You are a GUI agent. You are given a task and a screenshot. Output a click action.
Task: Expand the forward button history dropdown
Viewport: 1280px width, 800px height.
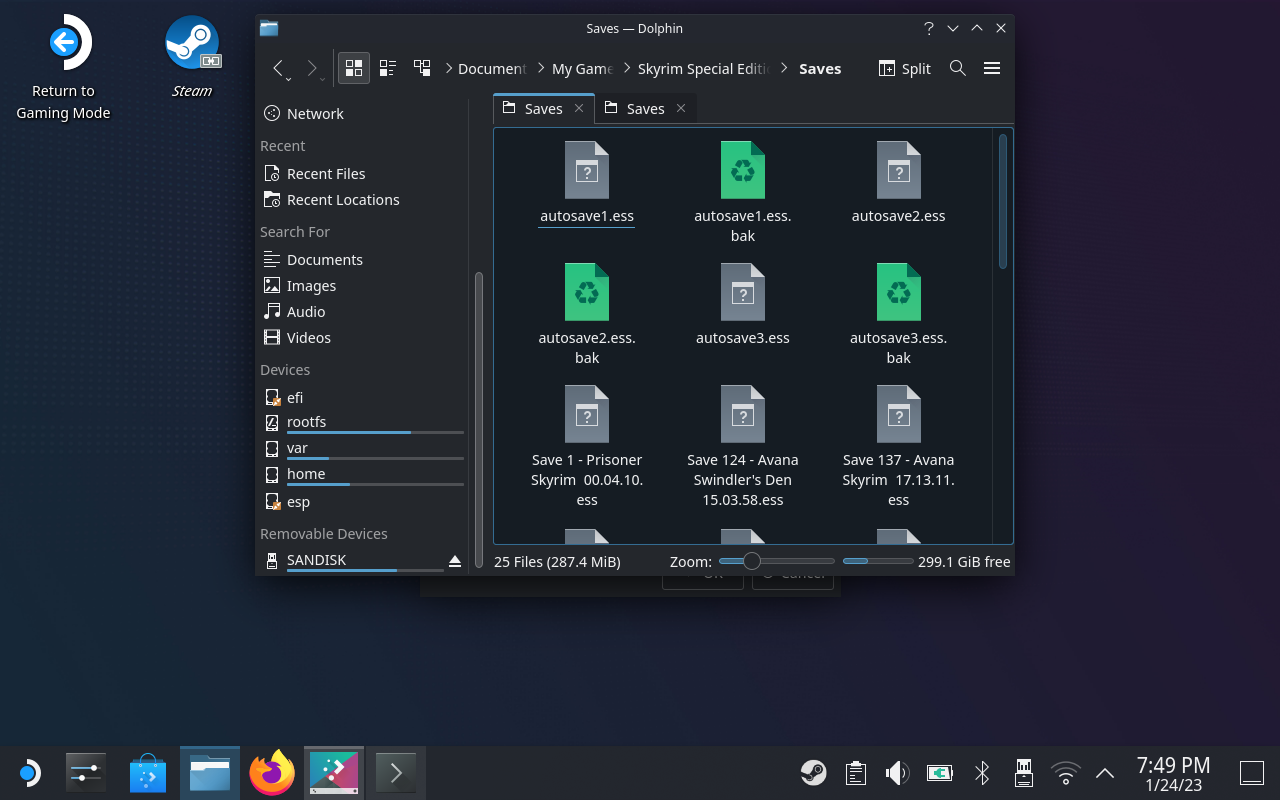pos(322,78)
